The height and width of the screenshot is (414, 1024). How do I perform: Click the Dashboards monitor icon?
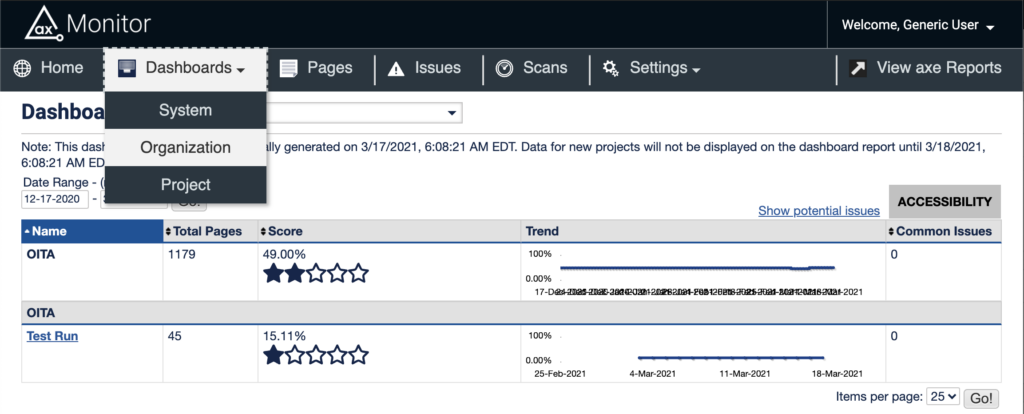click(x=127, y=68)
